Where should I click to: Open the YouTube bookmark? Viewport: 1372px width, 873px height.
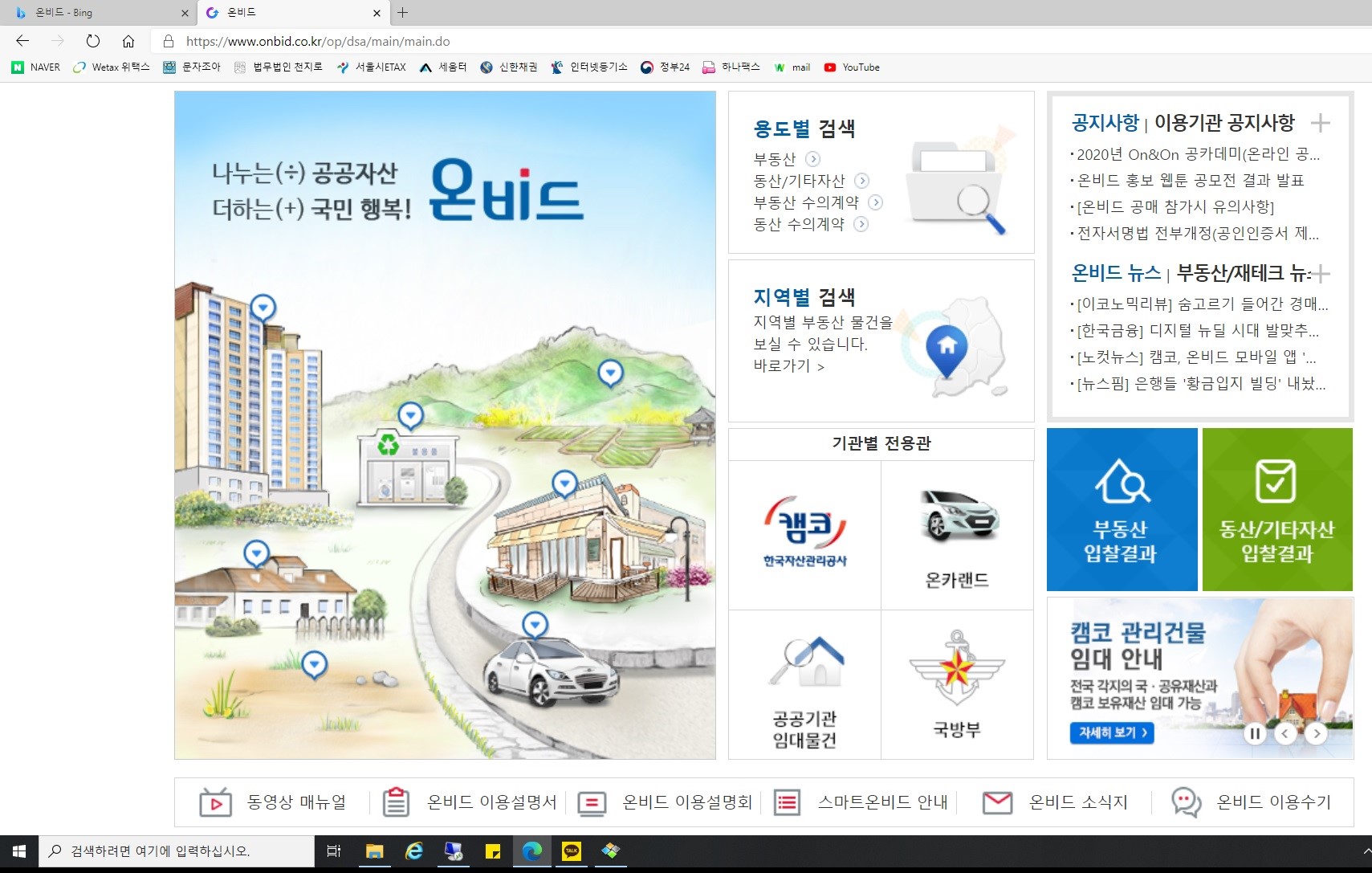click(x=852, y=67)
